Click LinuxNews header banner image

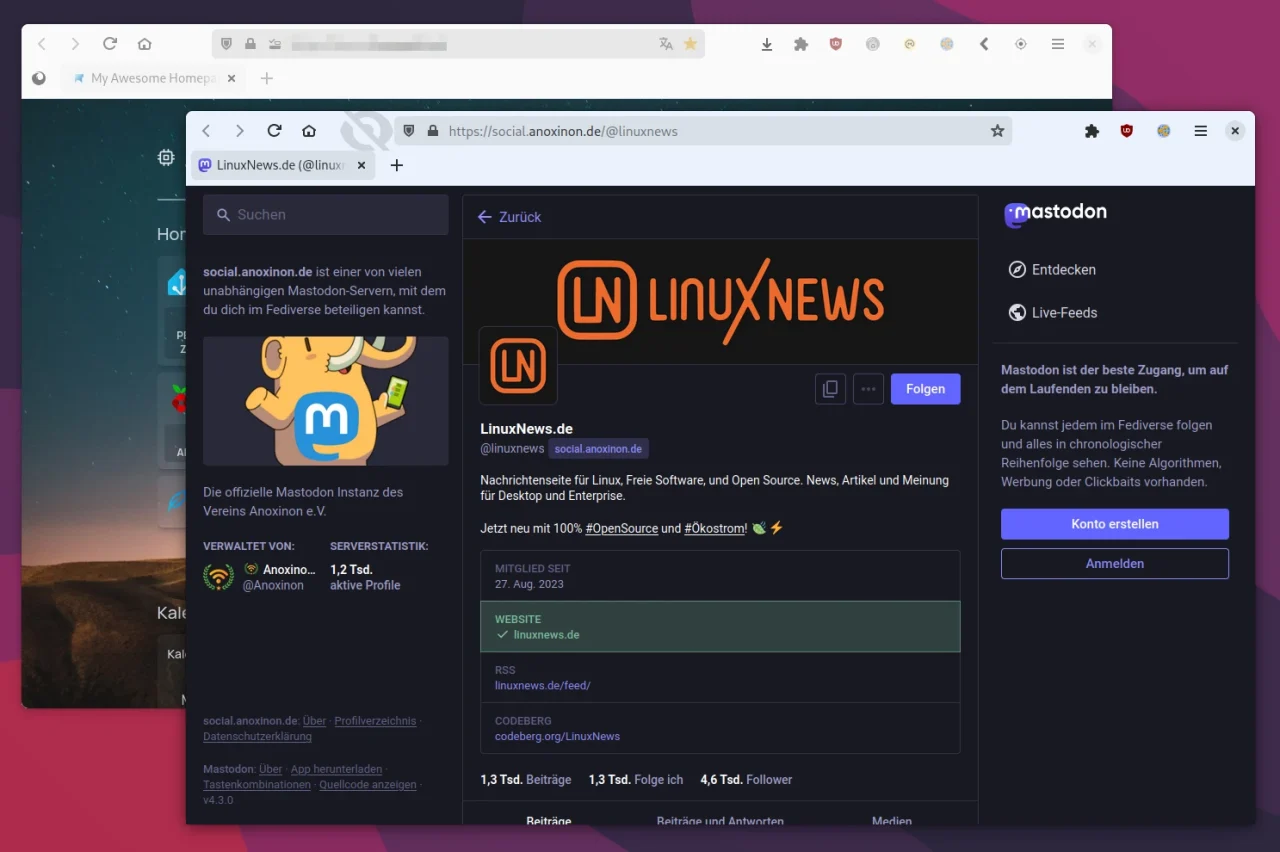click(x=720, y=301)
